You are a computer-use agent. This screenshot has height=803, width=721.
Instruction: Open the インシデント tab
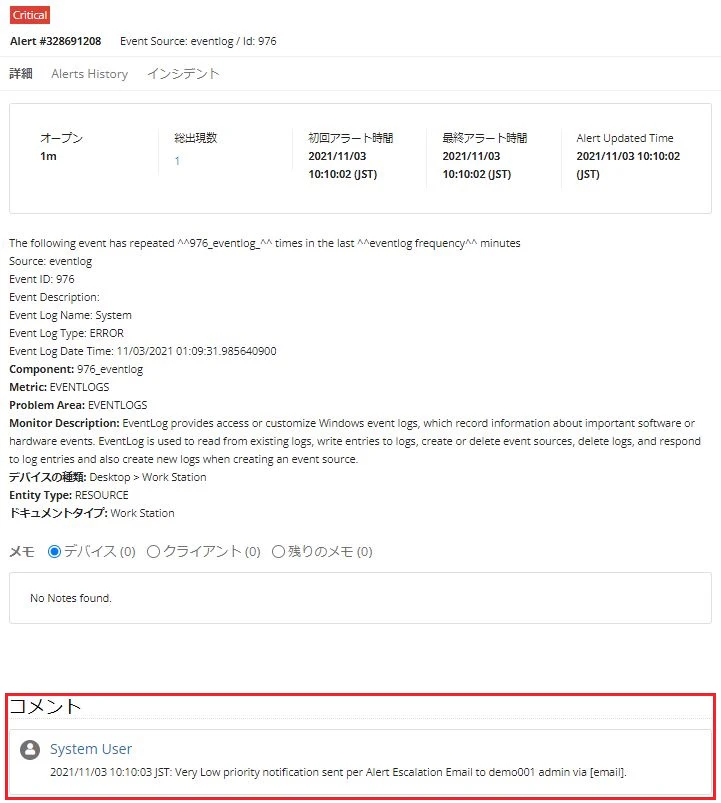(x=183, y=74)
